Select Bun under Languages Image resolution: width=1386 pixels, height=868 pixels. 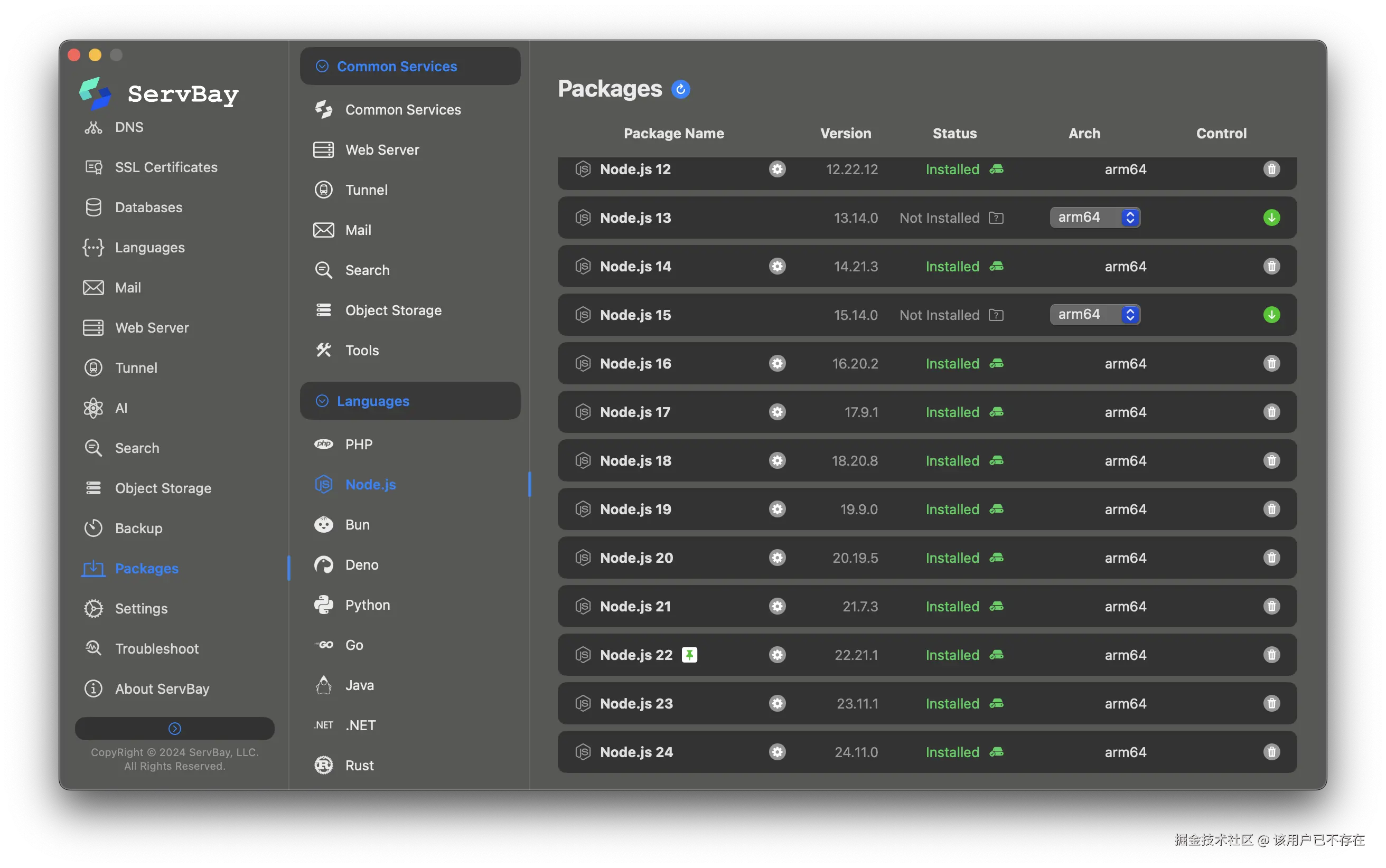tap(357, 525)
